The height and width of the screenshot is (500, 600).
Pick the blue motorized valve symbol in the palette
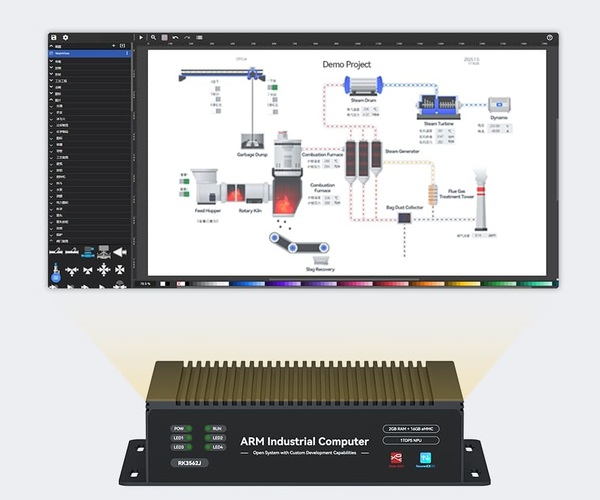88,251
